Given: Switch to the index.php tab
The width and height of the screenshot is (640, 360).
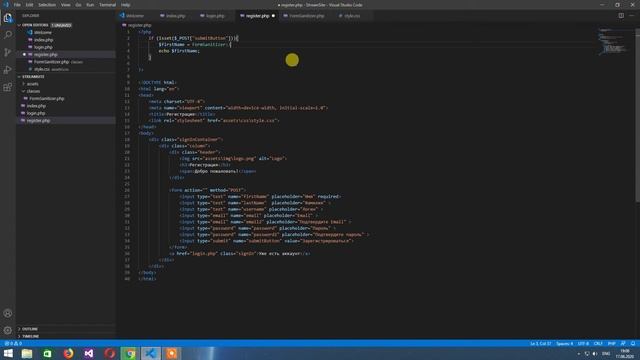Looking at the screenshot, I should [176, 16].
